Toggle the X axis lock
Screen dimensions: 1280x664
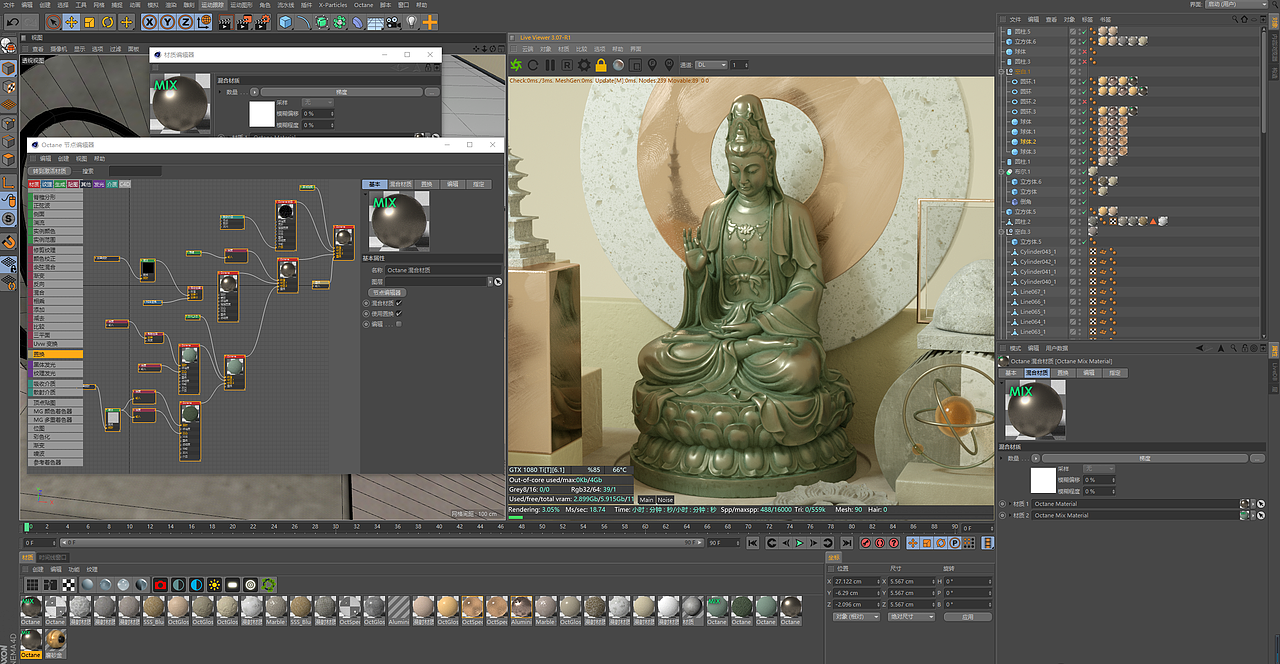tap(150, 22)
